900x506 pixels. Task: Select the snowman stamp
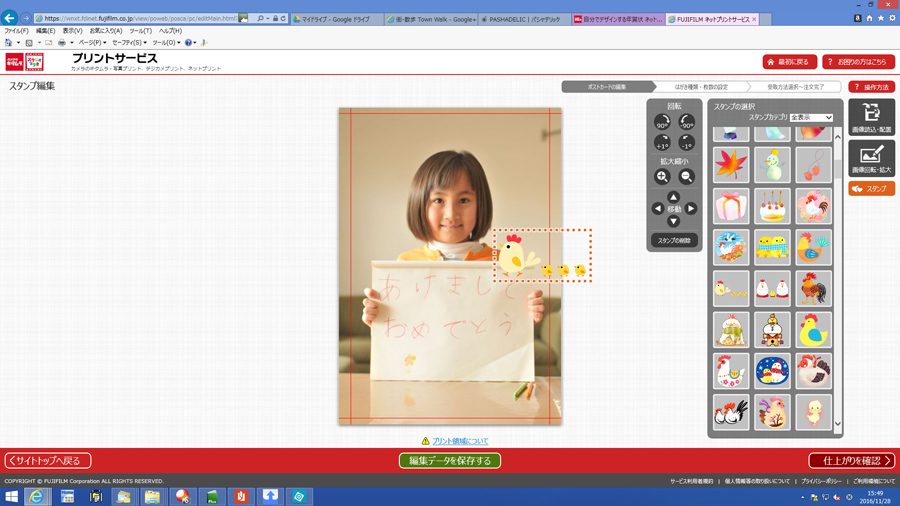coord(772,165)
